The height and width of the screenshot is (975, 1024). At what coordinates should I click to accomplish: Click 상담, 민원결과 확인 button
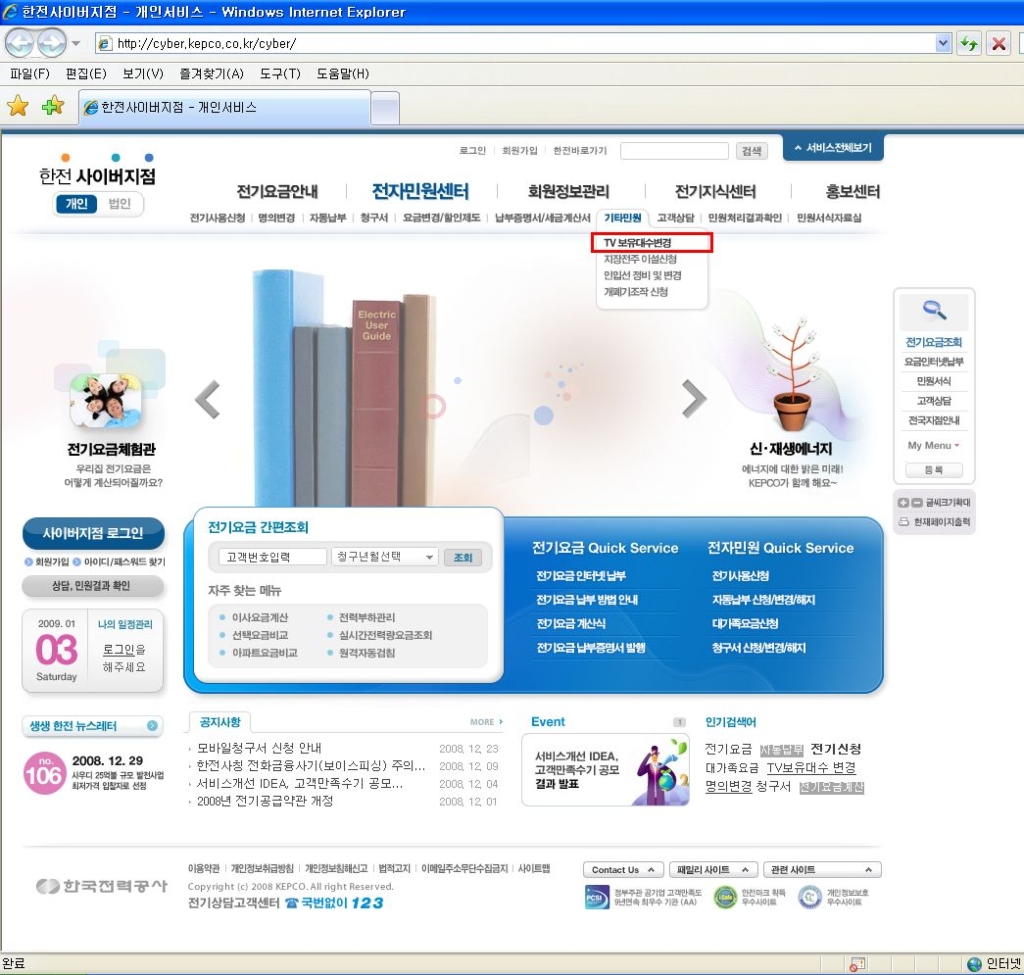pyautogui.click(x=92, y=586)
